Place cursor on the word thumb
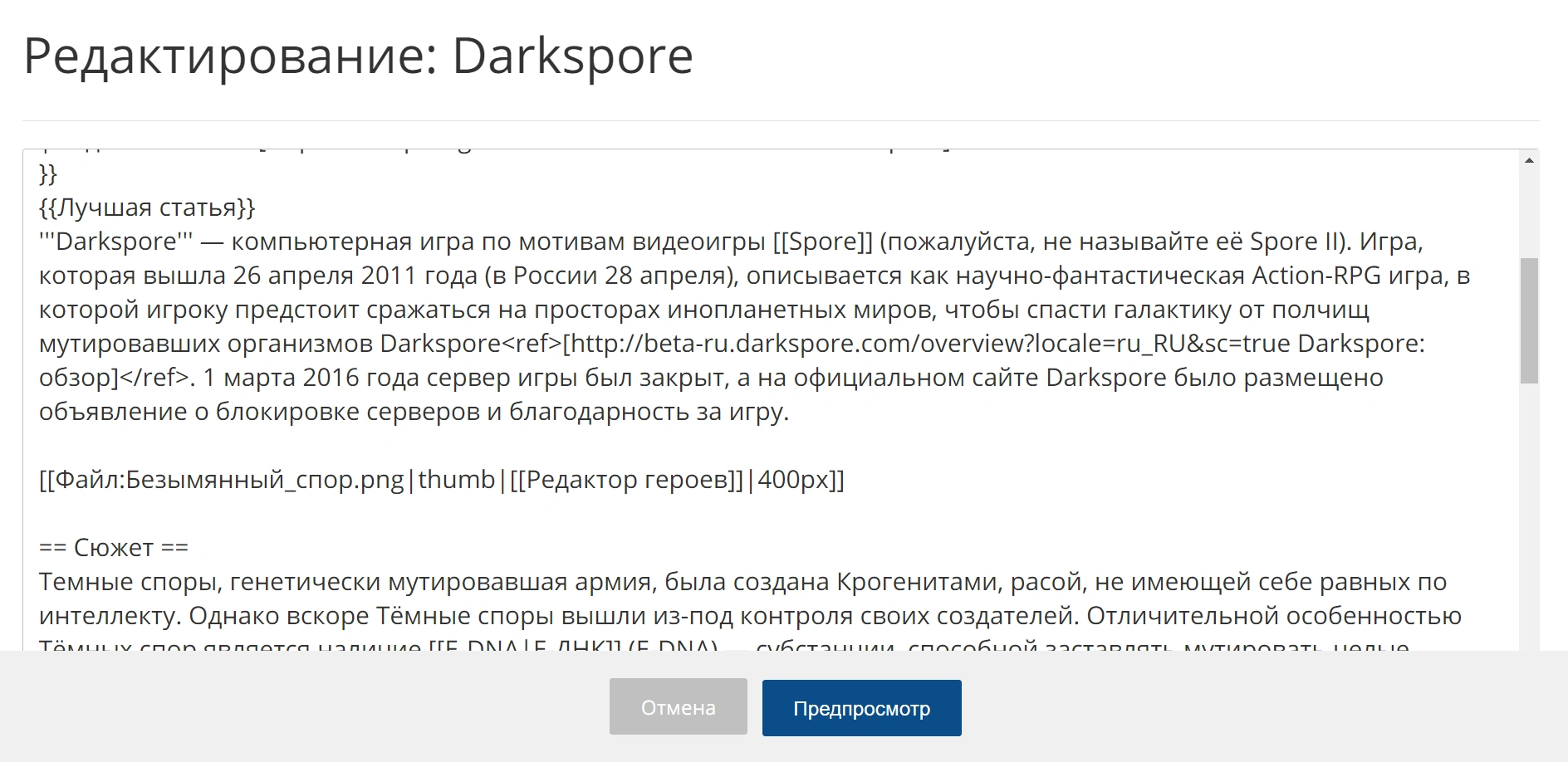Screen dimensions: 1568x762 pyautogui.click(x=456, y=480)
